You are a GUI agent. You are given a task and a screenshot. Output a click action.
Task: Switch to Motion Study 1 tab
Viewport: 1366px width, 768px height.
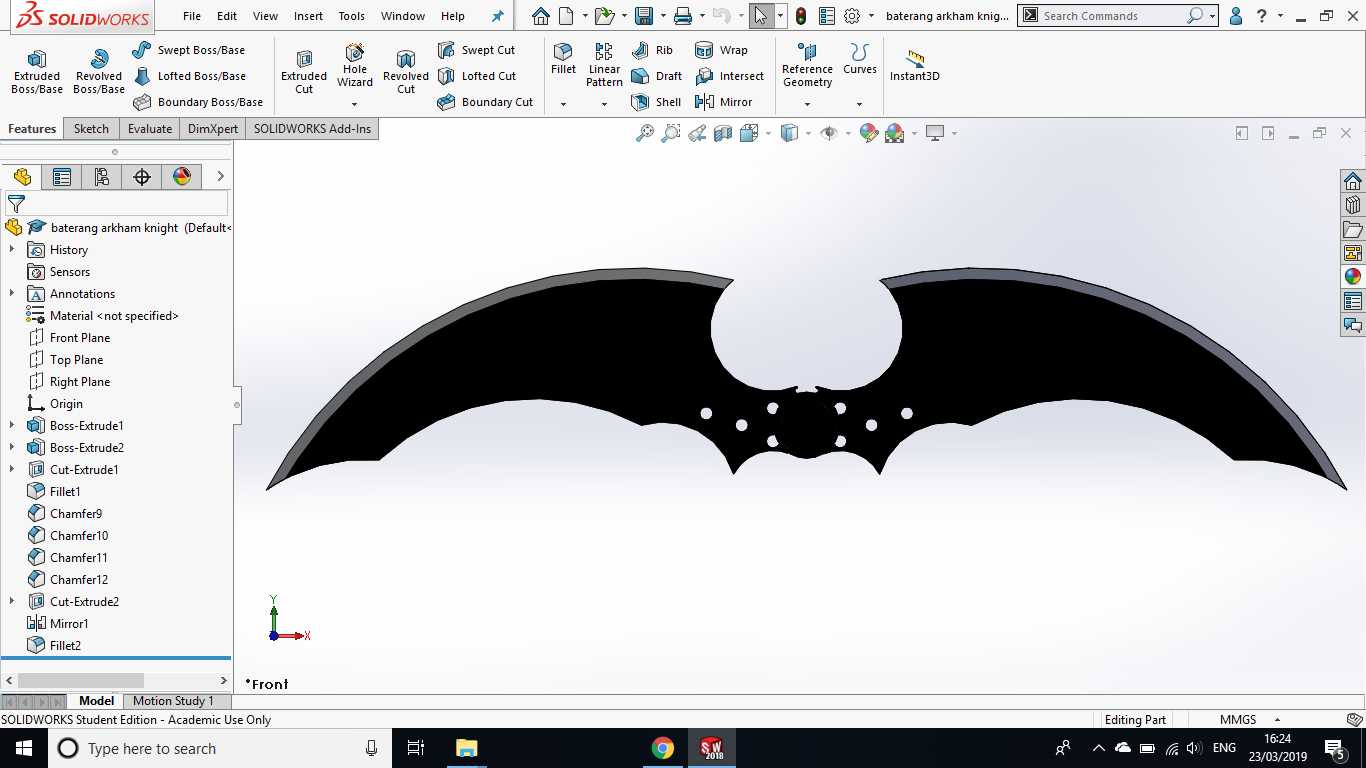[x=173, y=701]
